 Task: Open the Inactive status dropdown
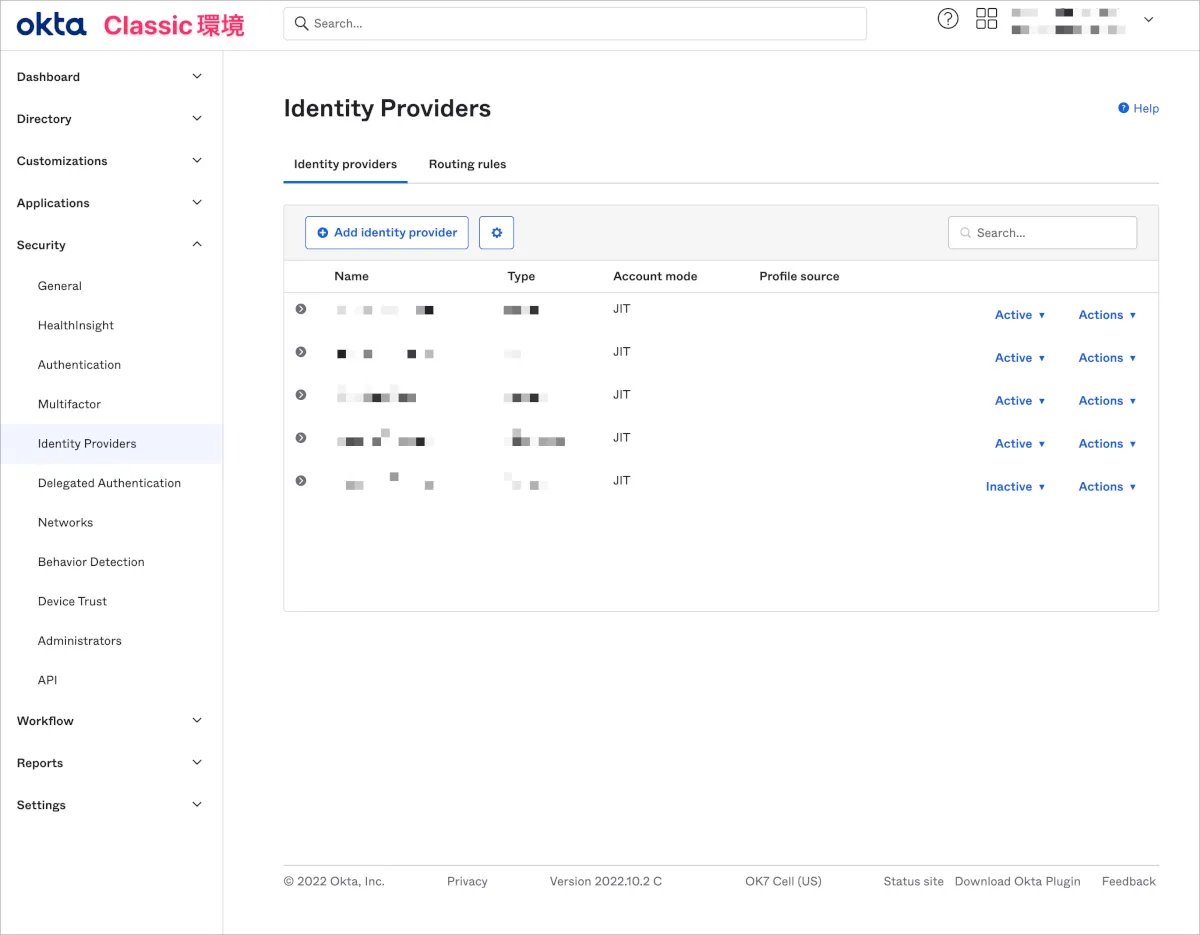point(1015,487)
